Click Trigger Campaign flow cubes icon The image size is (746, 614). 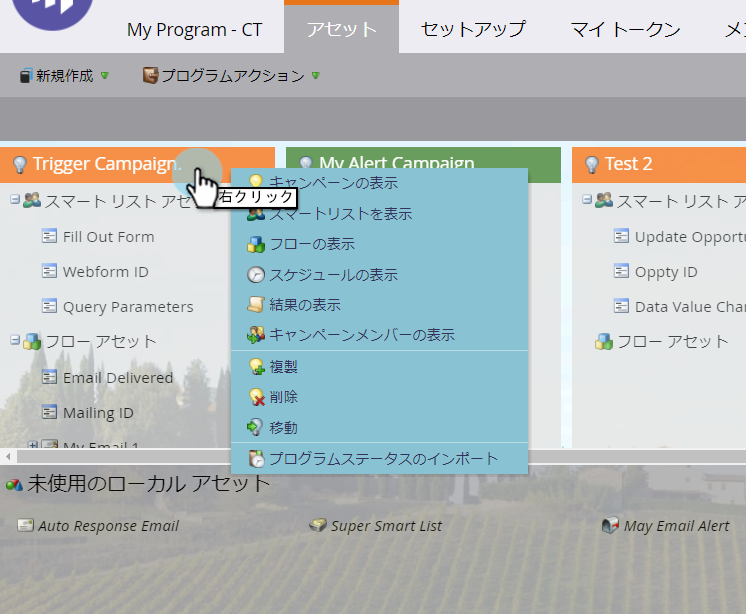32,341
